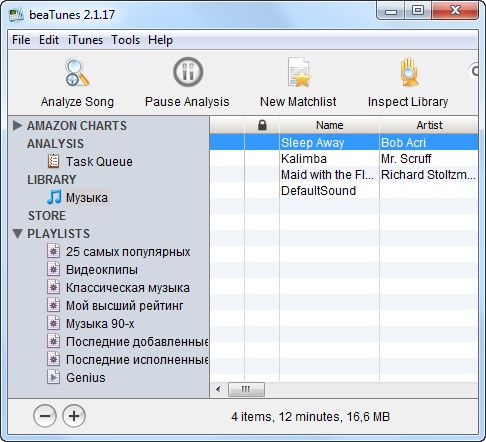Image resolution: width=486 pixels, height=442 pixels.
Task: Select the LIBRARY section header
Action: click(52, 179)
